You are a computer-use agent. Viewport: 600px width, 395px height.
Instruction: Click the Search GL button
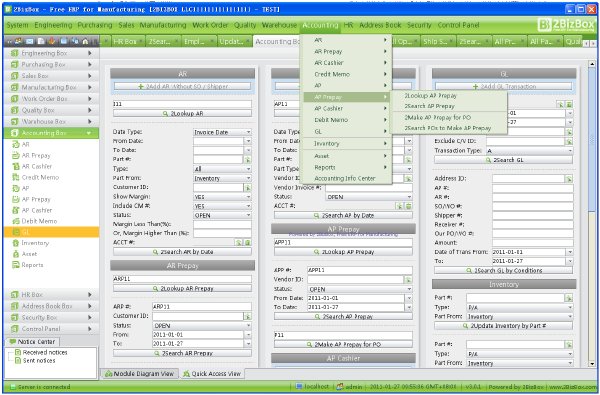click(x=504, y=160)
